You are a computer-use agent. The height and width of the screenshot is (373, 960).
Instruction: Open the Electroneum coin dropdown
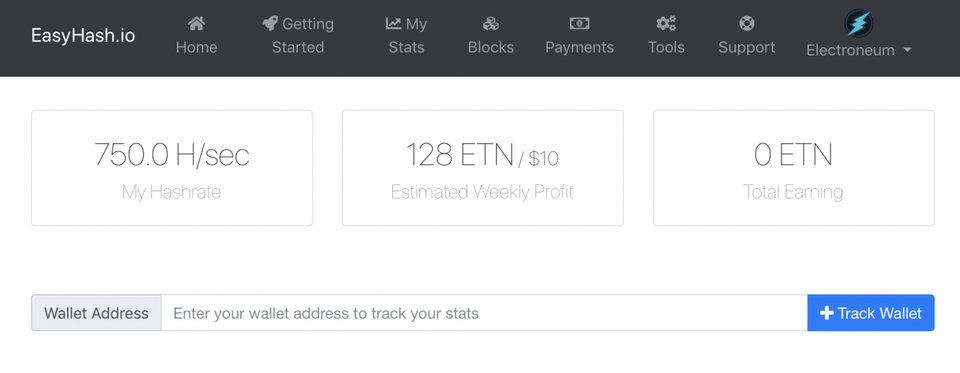pos(859,34)
